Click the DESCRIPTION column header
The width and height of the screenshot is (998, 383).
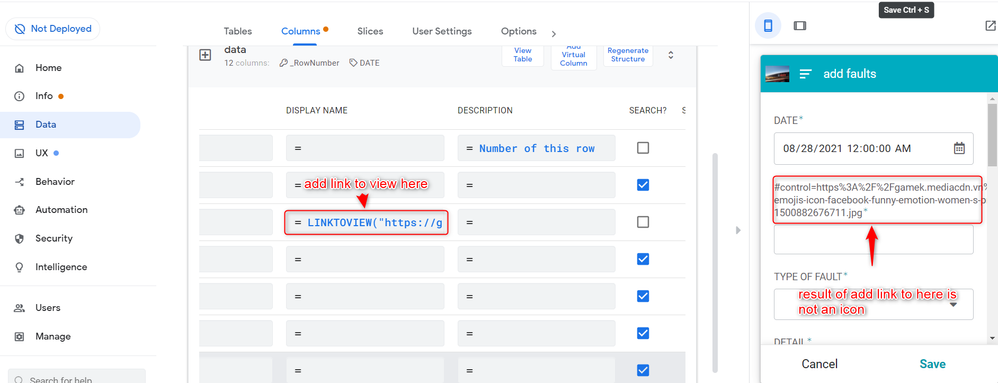tap(485, 111)
